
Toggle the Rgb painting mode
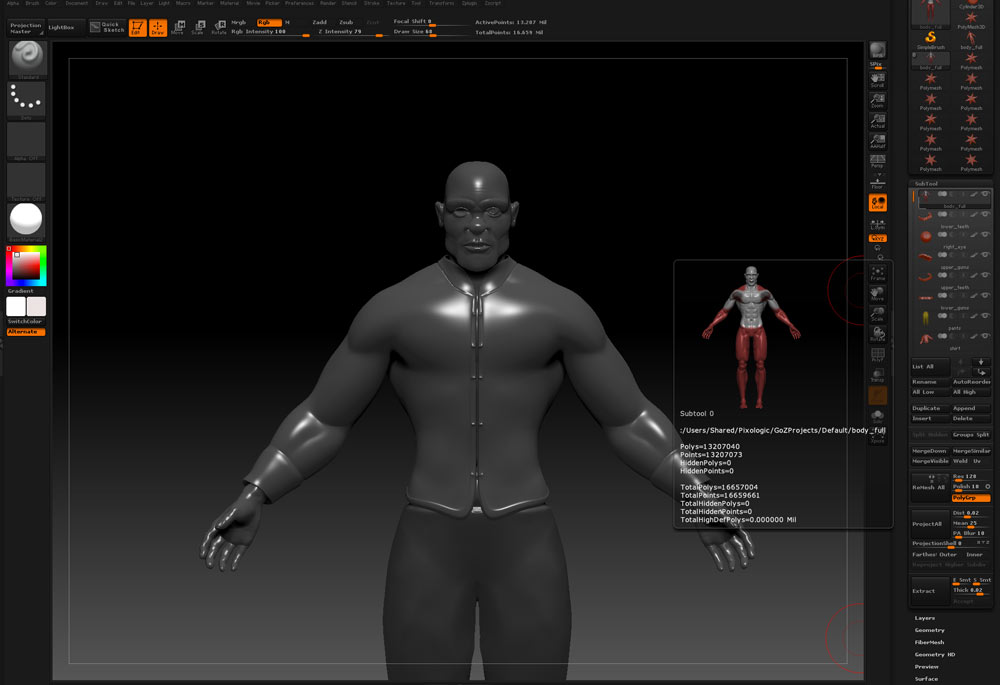pyautogui.click(x=268, y=22)
